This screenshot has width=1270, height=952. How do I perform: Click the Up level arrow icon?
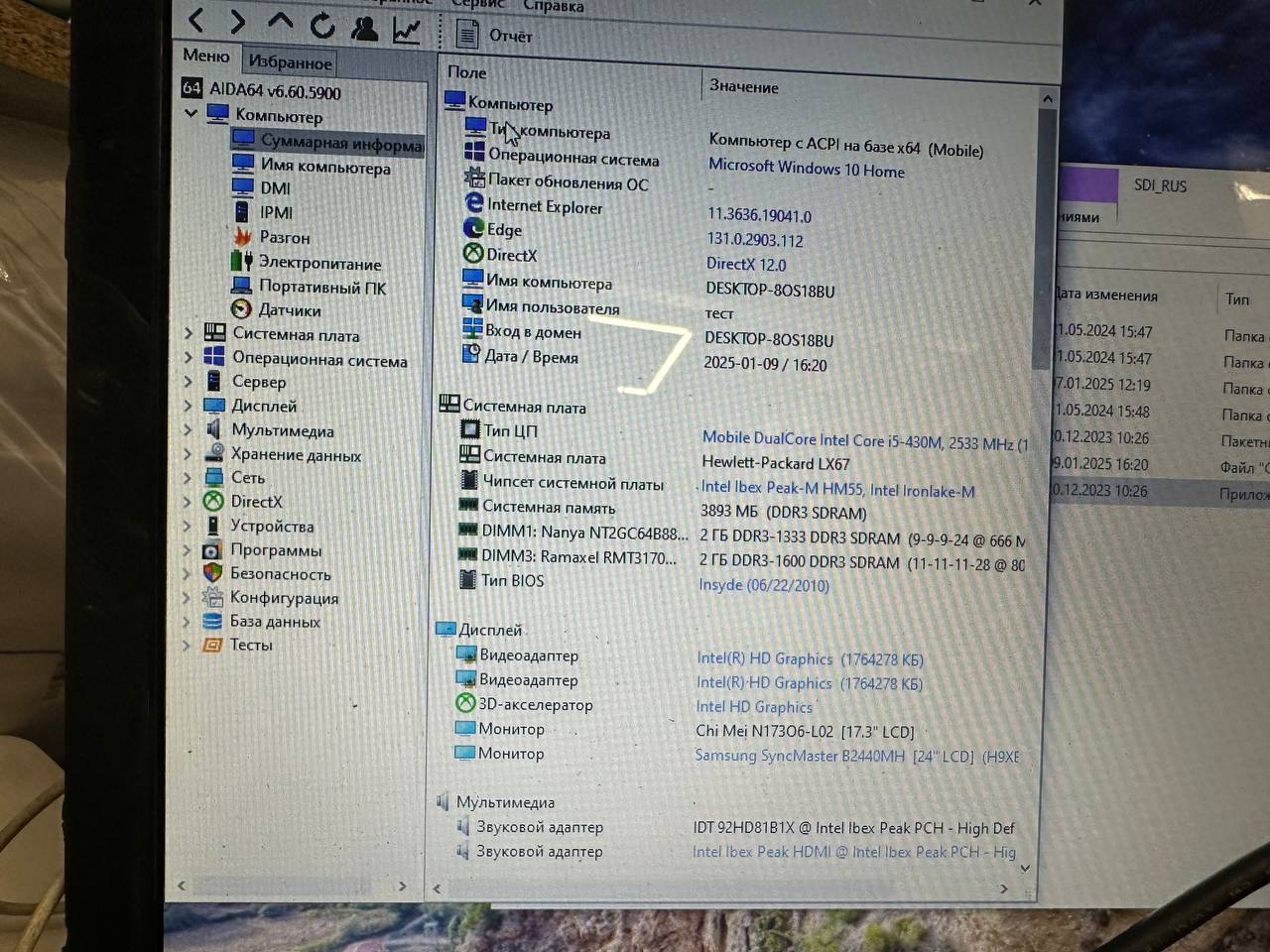(x=281, y=22)
